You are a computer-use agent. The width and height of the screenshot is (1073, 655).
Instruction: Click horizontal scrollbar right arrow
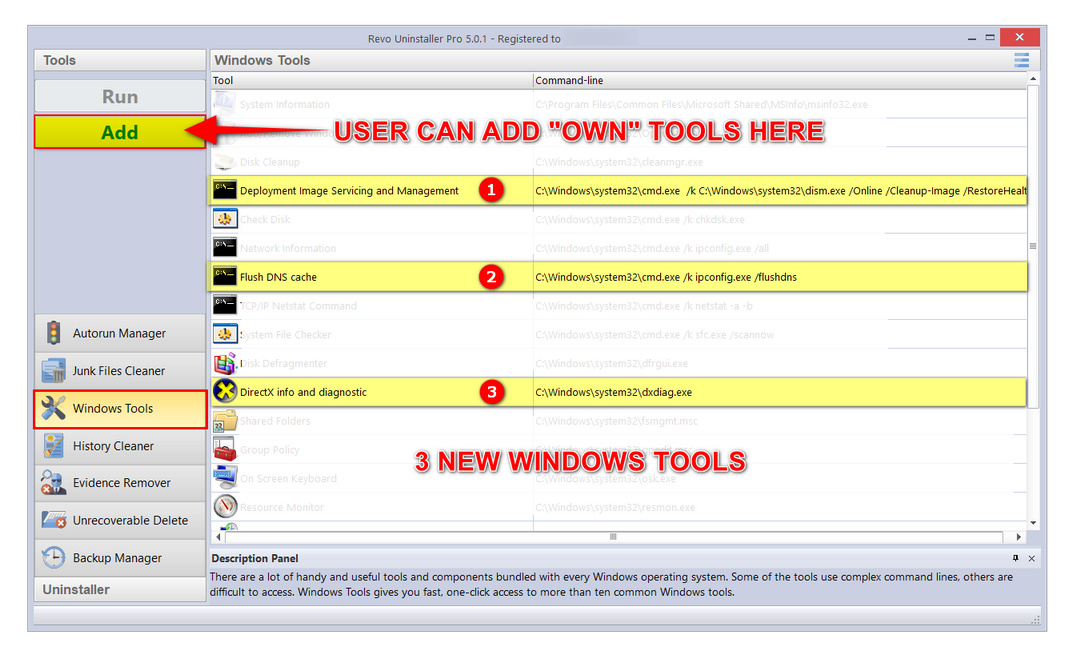(1018, 537)
